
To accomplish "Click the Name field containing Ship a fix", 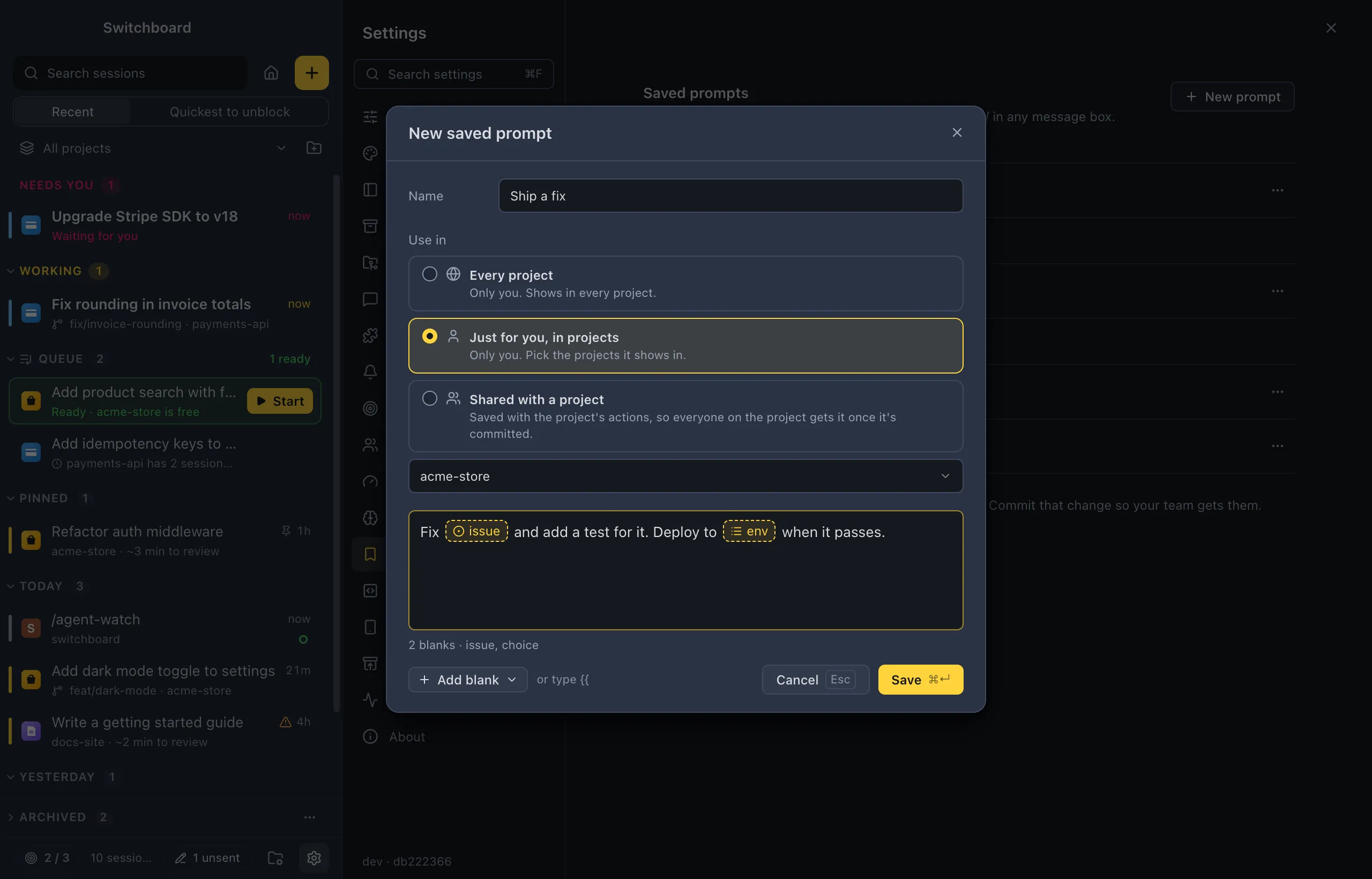I will coord(730,196).
